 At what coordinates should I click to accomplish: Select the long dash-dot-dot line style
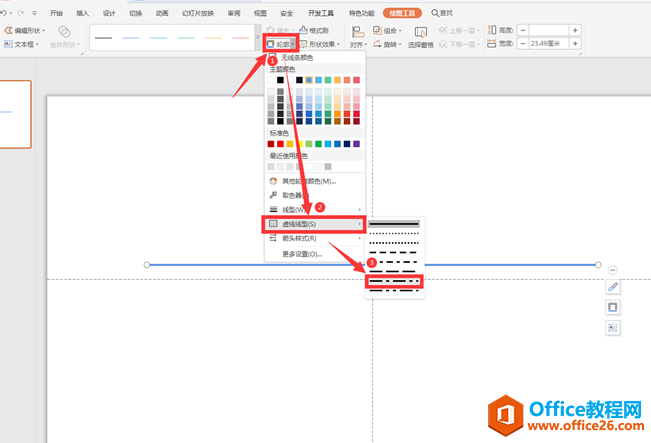click(394, 291)
